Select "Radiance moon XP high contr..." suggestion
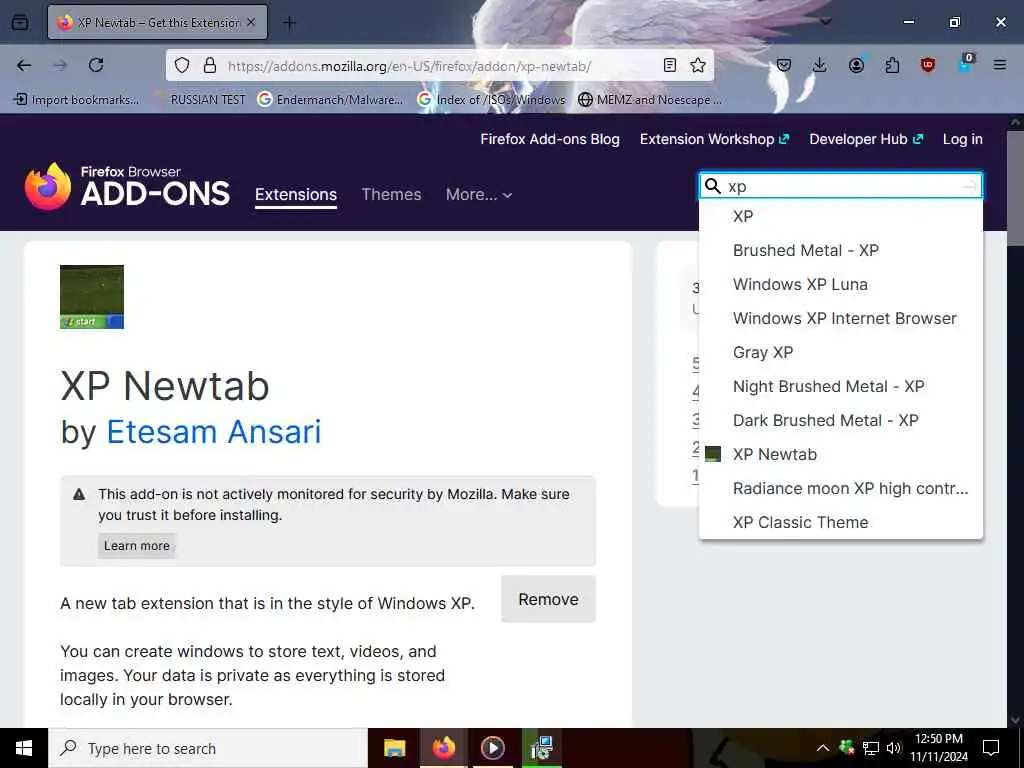1024x768 pixels. [840, 488]
